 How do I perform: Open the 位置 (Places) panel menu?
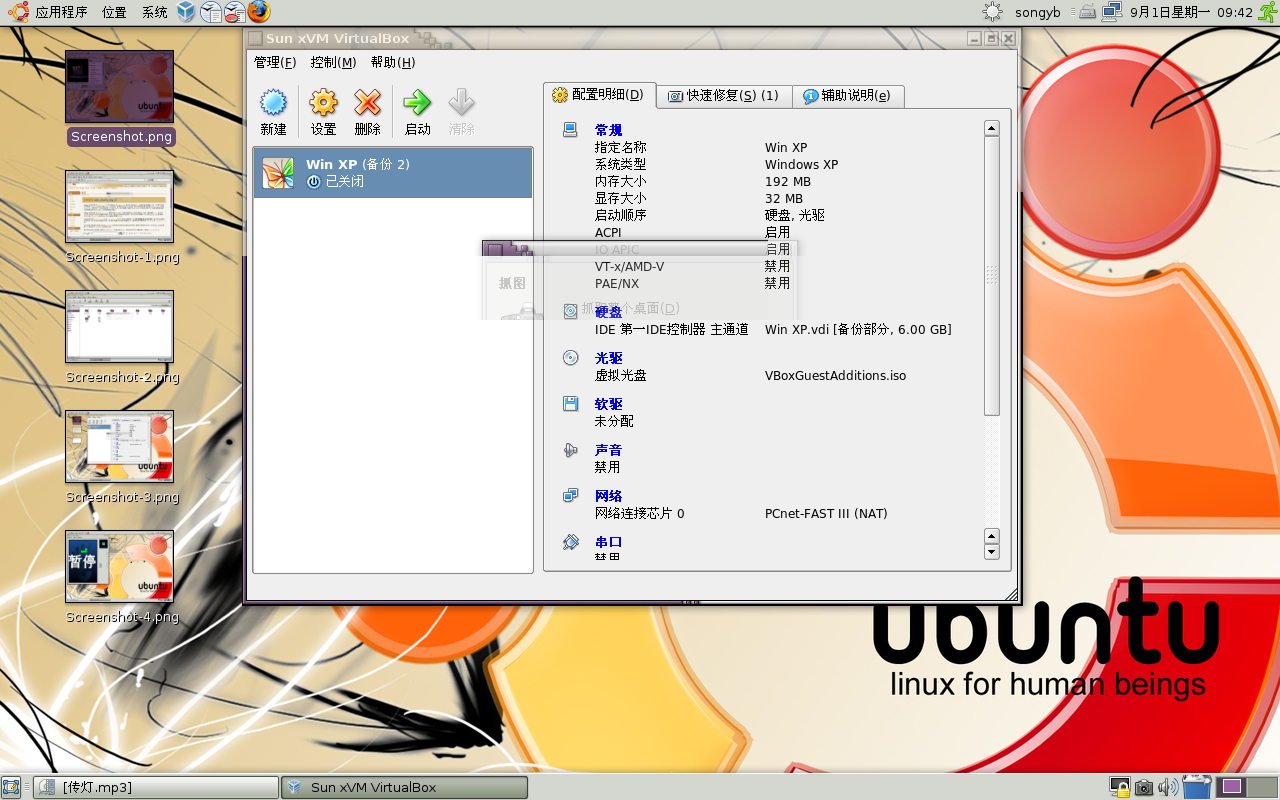pos(114,12)
